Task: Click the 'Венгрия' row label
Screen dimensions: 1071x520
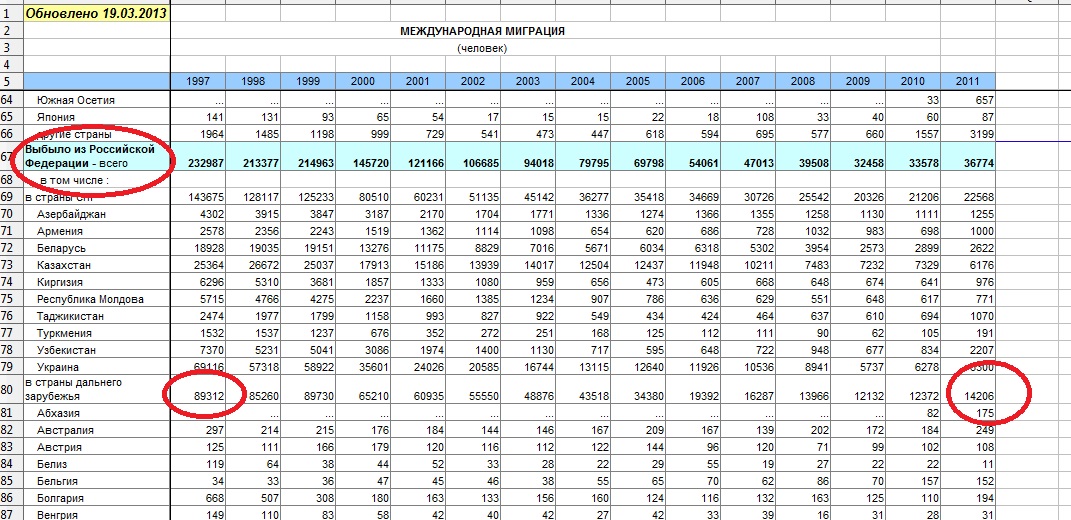Action: pos(59,513)
